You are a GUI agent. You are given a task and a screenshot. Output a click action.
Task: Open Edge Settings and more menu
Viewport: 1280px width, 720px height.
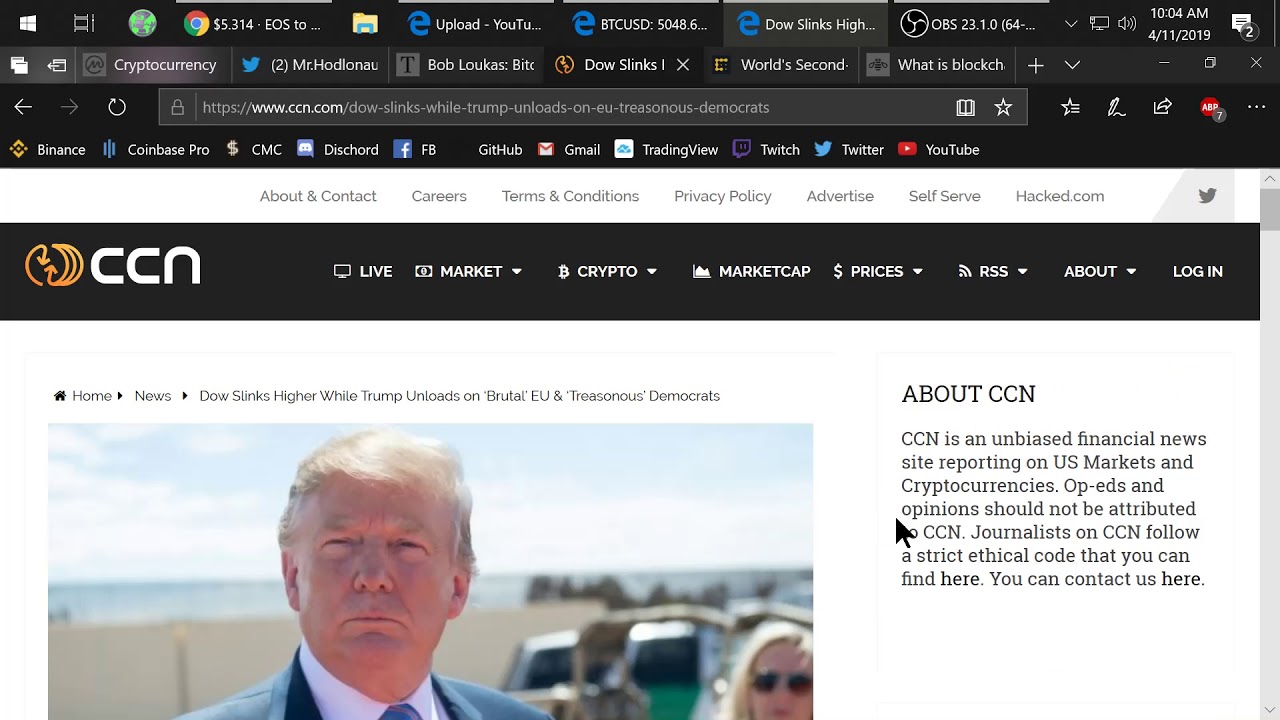(1256, 107)
